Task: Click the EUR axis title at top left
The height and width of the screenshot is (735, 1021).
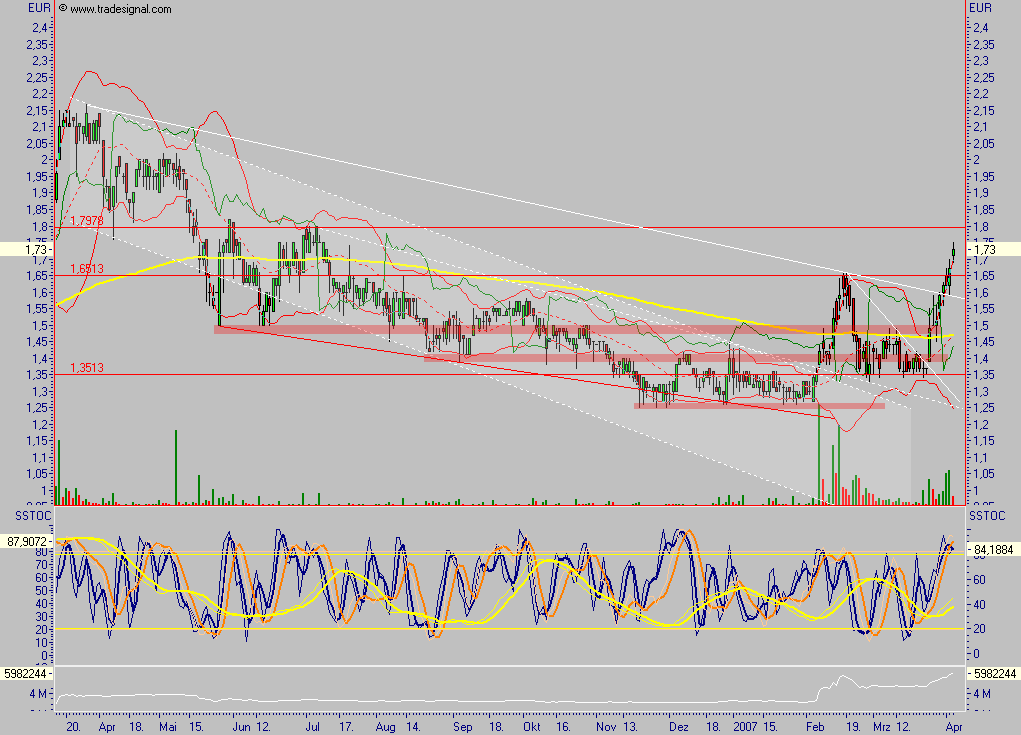Action: (x=37, y=7)
